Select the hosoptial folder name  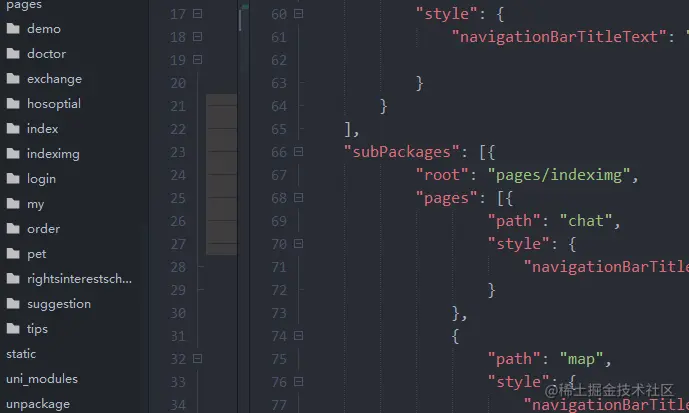[54, 104]
